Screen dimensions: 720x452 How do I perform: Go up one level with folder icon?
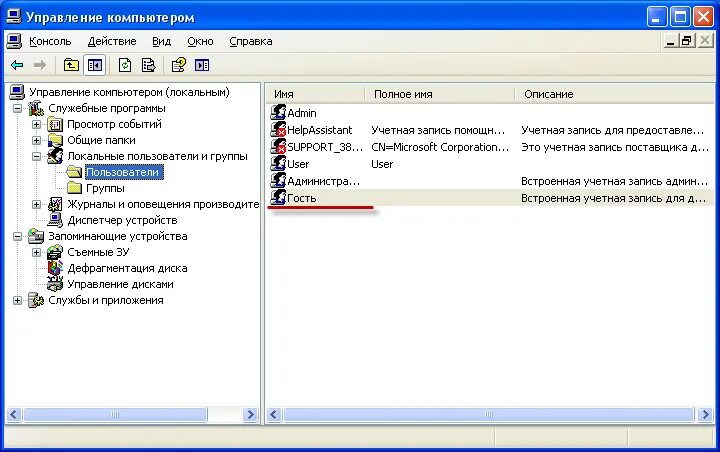tap(71, 65)
